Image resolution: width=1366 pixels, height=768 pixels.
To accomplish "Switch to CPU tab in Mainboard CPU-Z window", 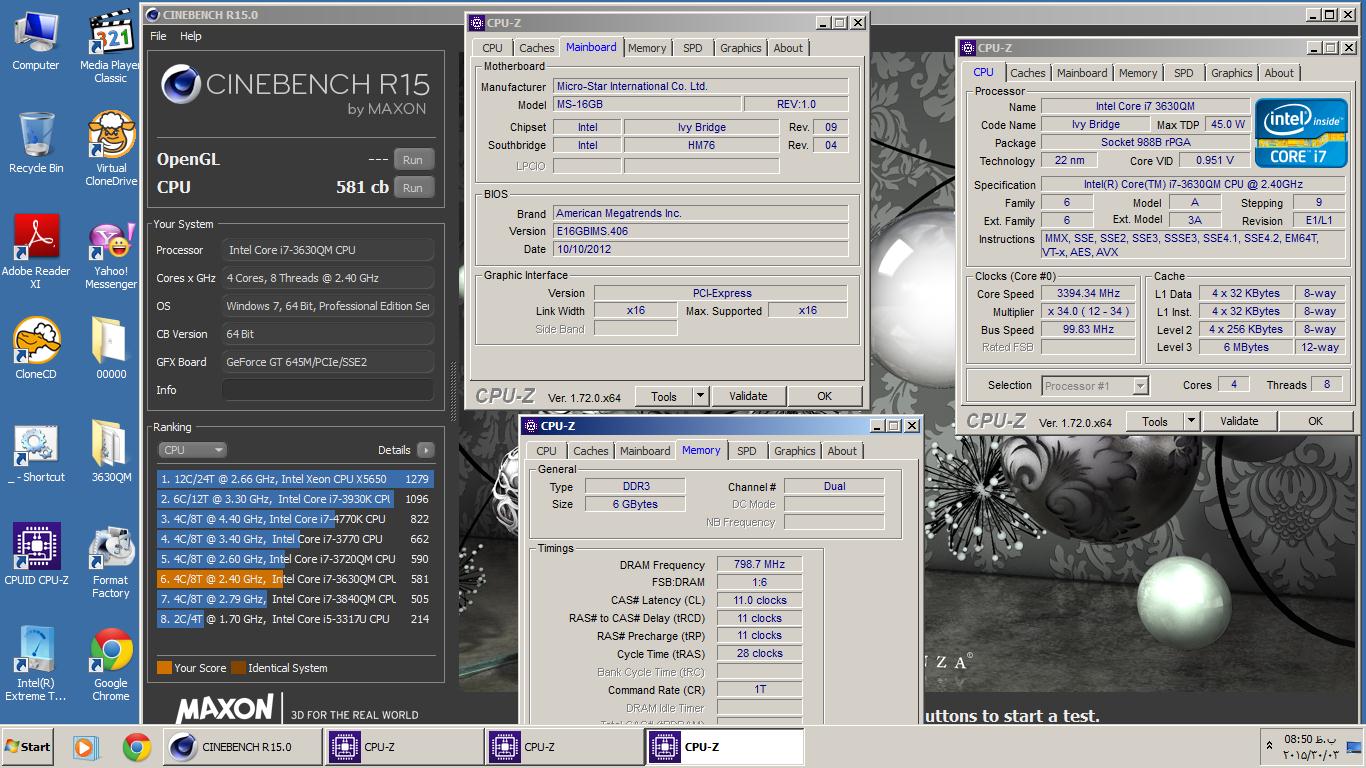I will tap(492, 48).
